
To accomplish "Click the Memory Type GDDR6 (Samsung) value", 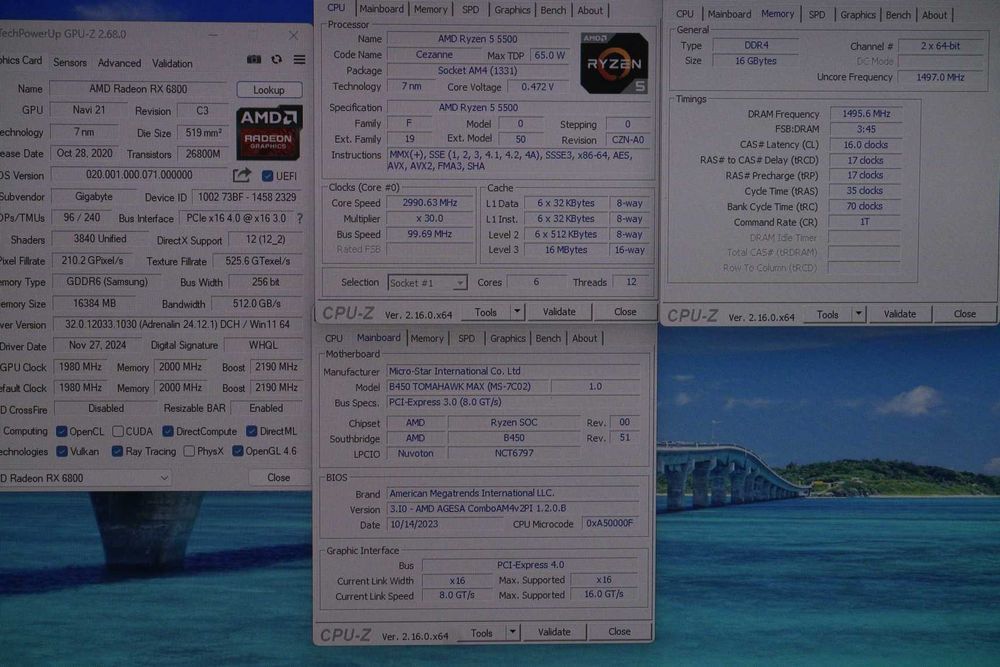I will (107, 282).
